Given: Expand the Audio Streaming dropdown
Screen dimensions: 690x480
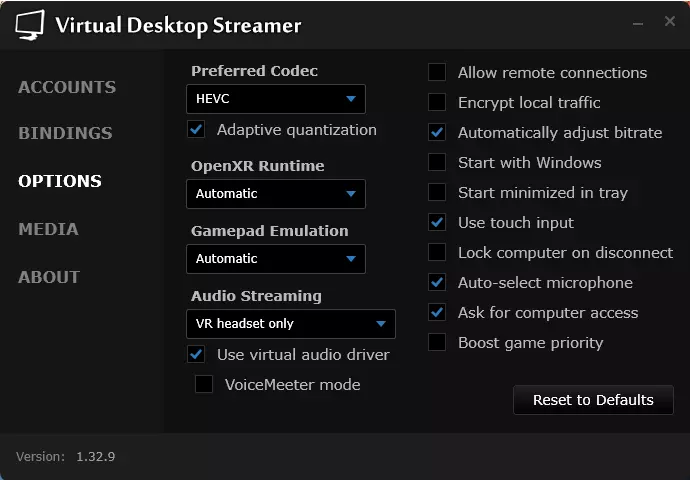Looking at the screenshot, I should (x=291, y=324).
